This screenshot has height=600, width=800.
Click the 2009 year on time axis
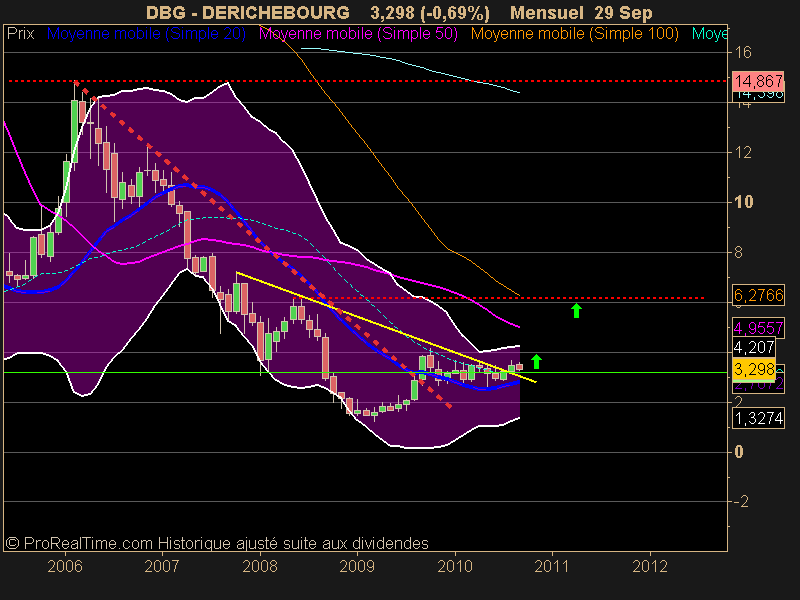(357, 566)
